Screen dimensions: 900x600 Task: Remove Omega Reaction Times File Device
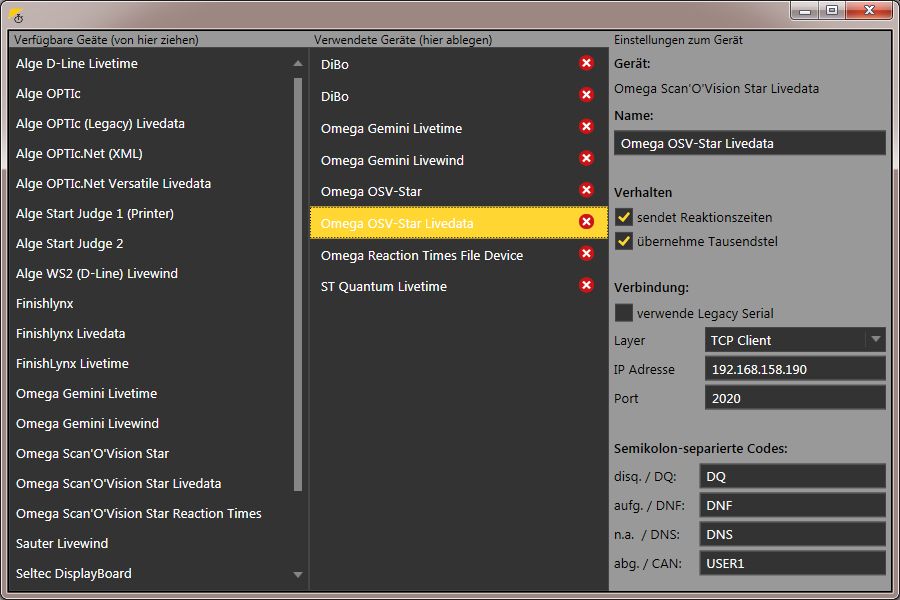pyautogui.click(x=586, y=254)
